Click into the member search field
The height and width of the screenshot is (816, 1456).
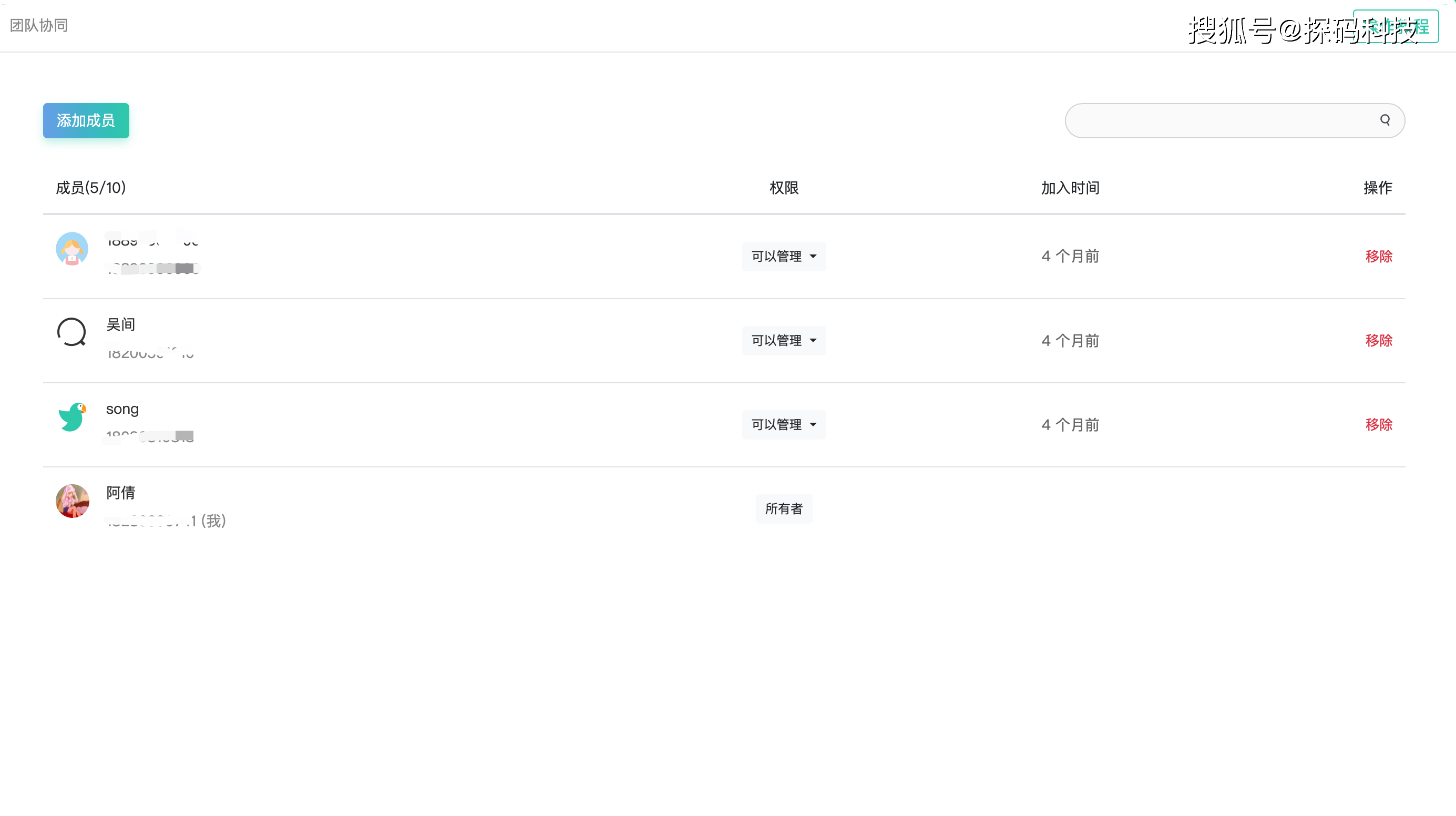pos(1221,120)
